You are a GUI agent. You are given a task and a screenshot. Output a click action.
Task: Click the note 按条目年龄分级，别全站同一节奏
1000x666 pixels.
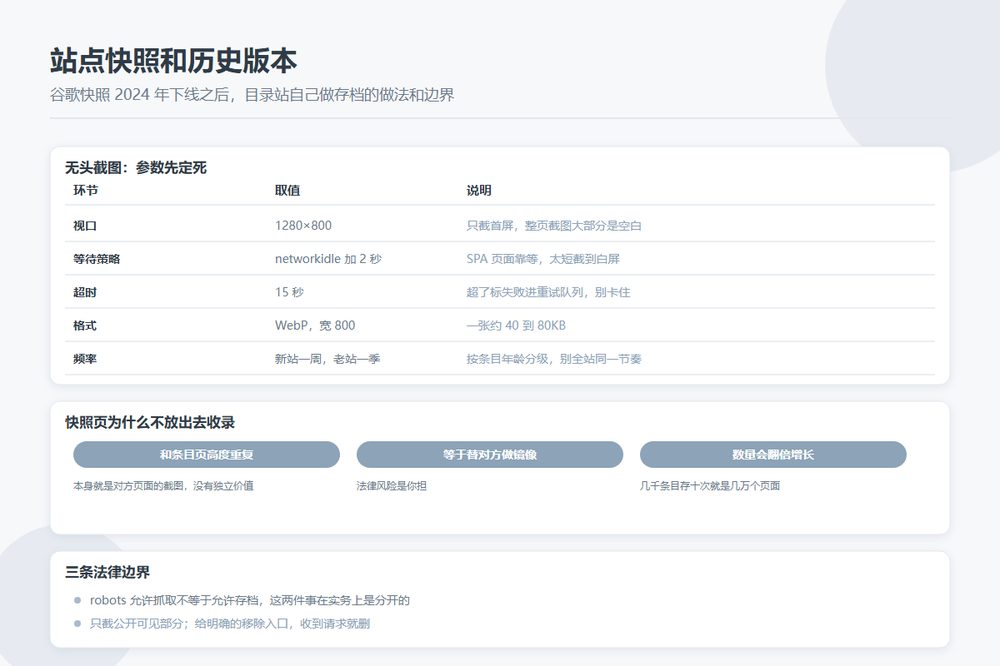pos(554,359)
